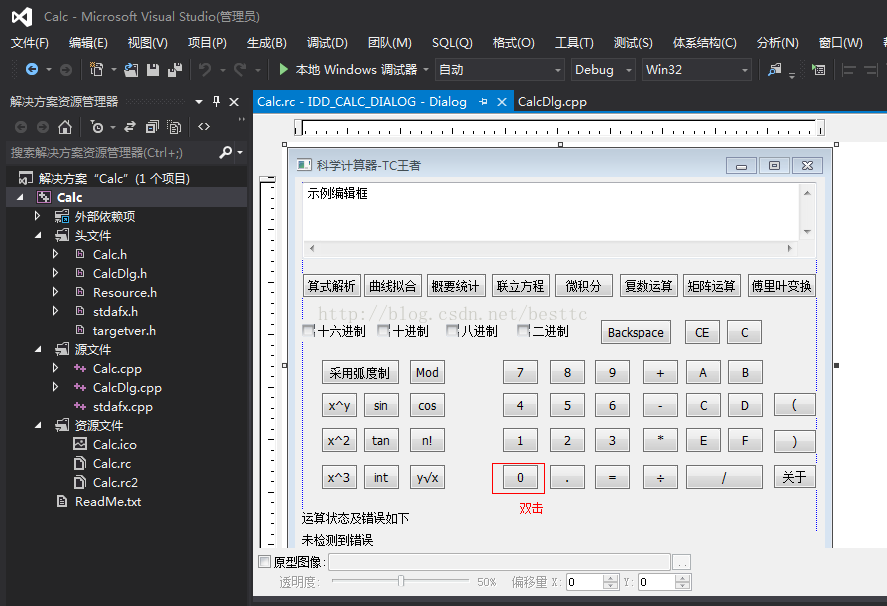The width and height of the screenshot is (887, 606).
Task: Click the CE button
Action: [x=702, y=332]
